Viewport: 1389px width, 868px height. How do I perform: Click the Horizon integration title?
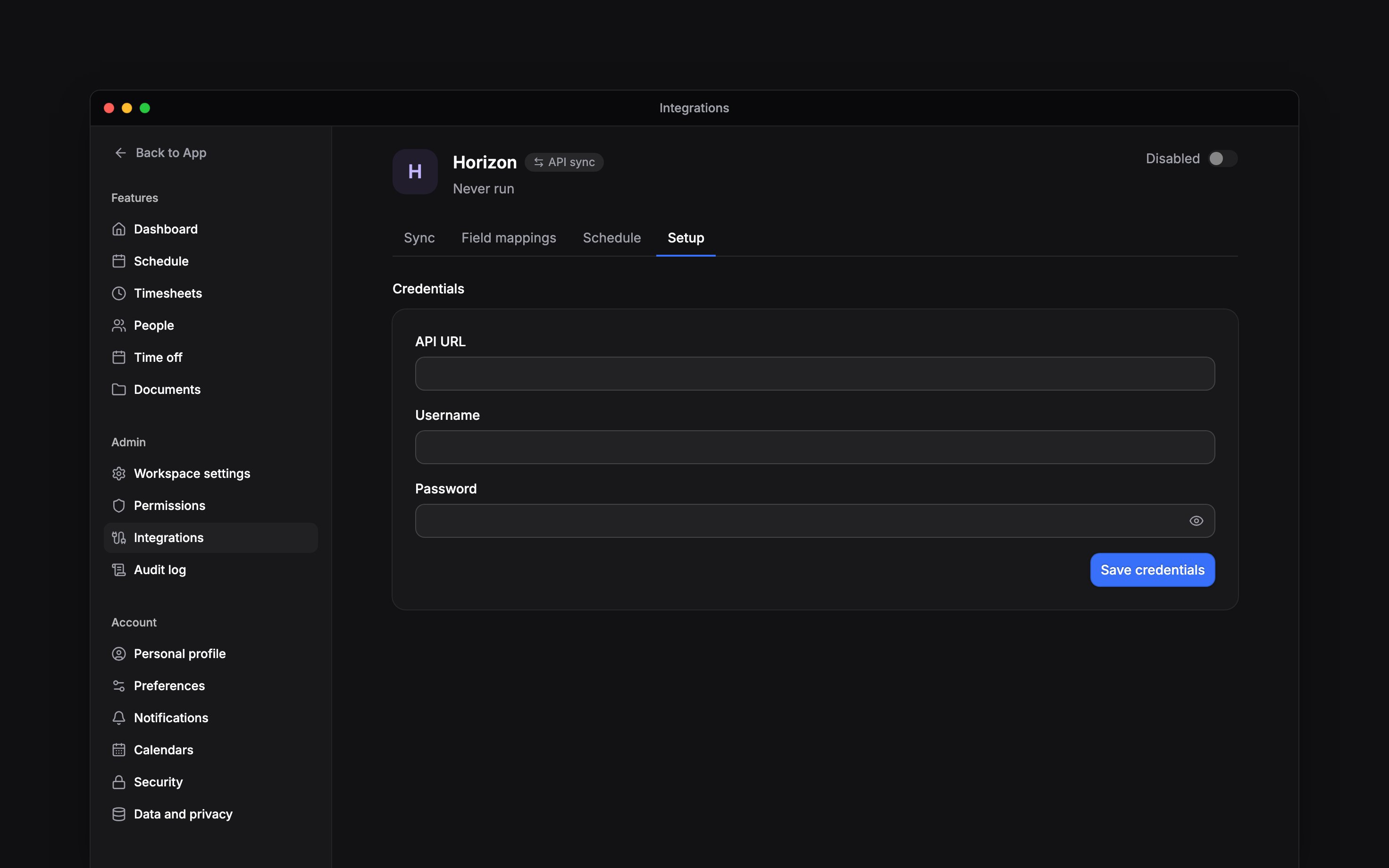485,162
